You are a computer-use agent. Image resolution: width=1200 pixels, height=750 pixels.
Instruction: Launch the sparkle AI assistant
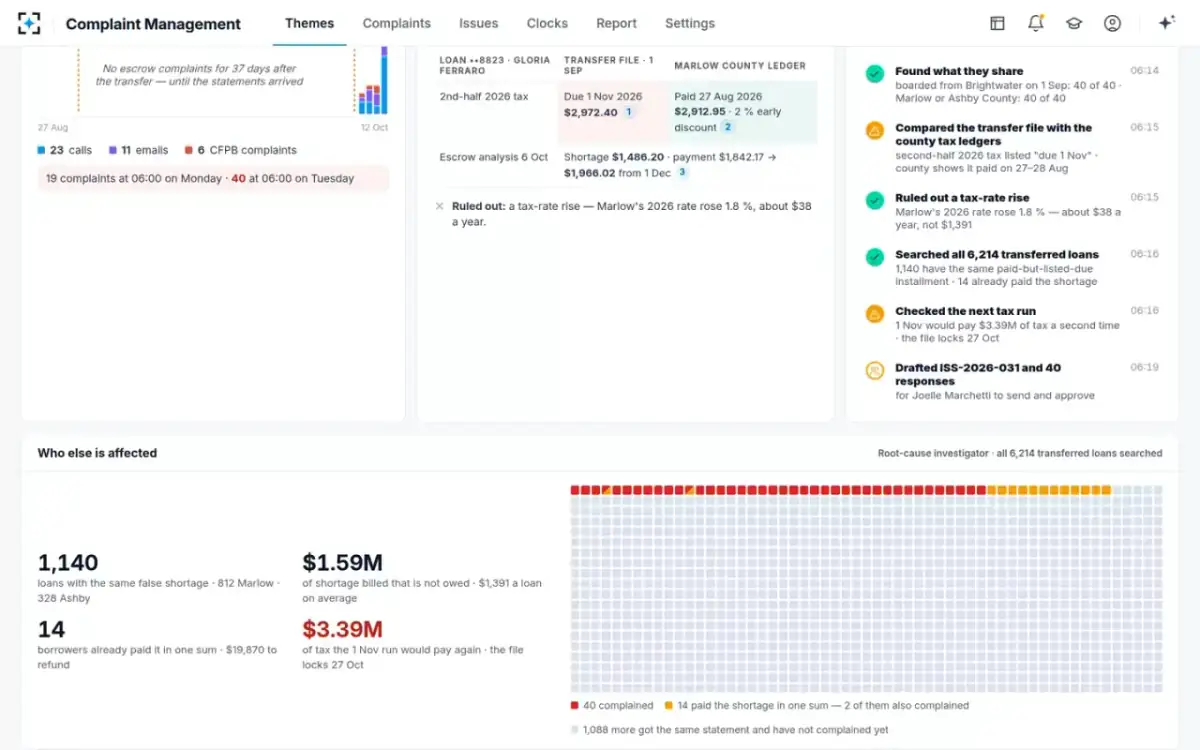[x=1166, y=23]
